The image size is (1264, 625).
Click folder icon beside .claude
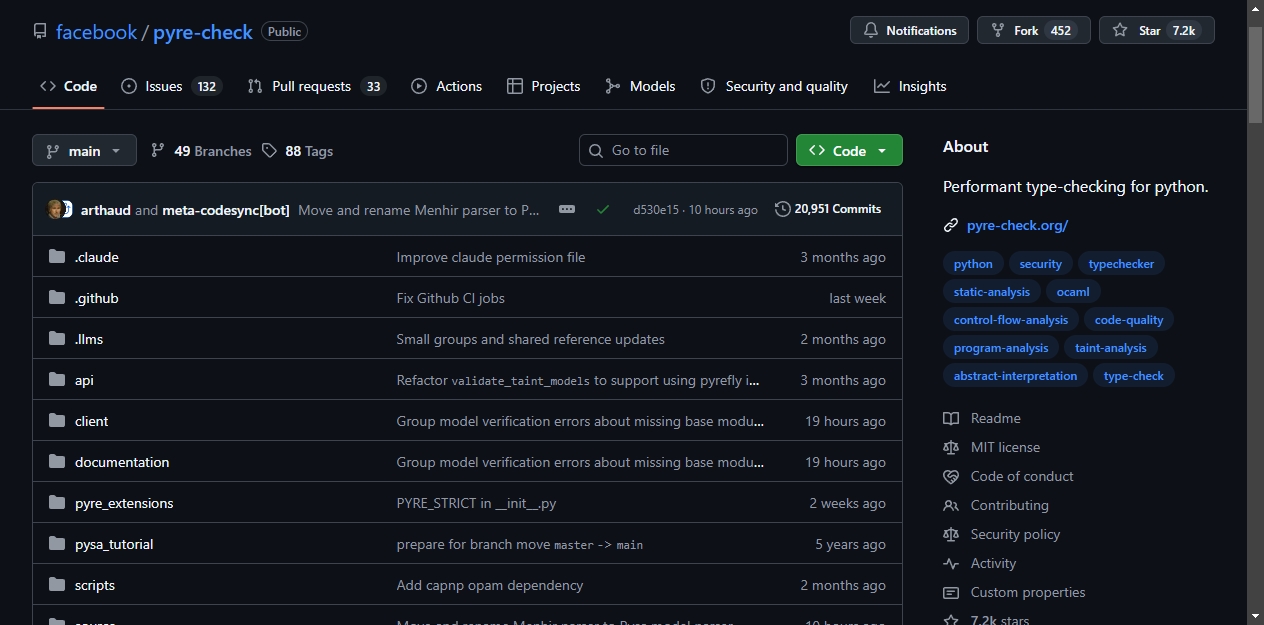tap(57, 257)
